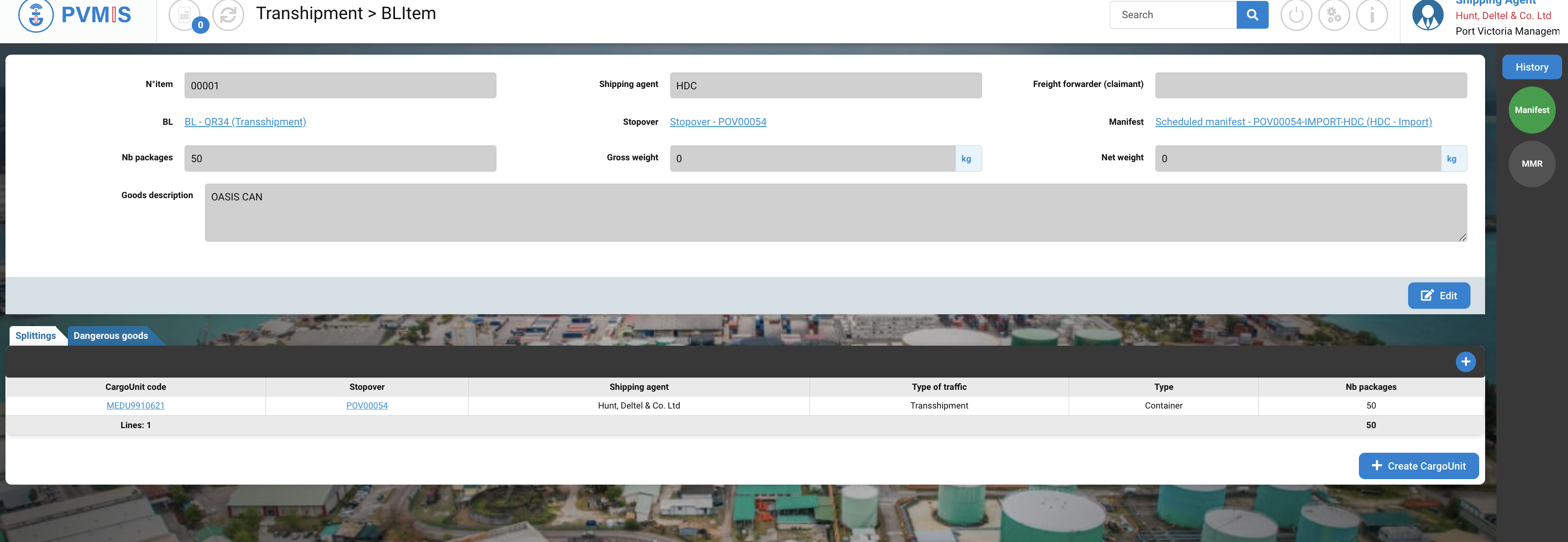Click the PVMIS anchor logo icon

point(36,15)
